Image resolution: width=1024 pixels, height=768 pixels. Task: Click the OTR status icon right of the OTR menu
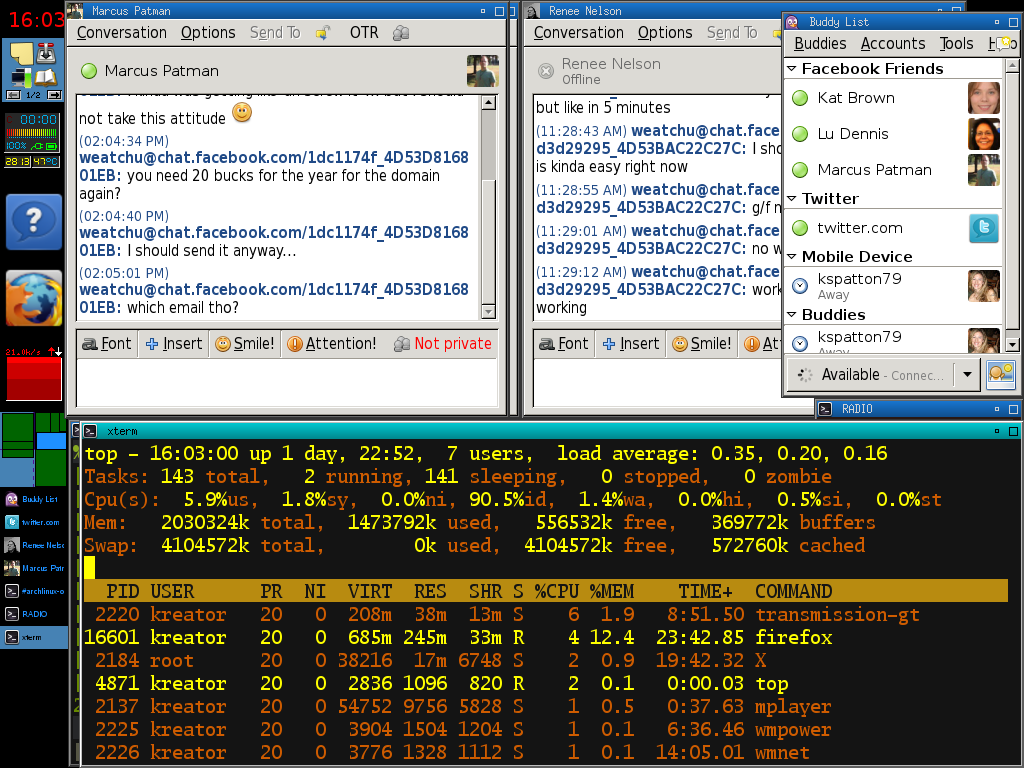pos(401,33)
